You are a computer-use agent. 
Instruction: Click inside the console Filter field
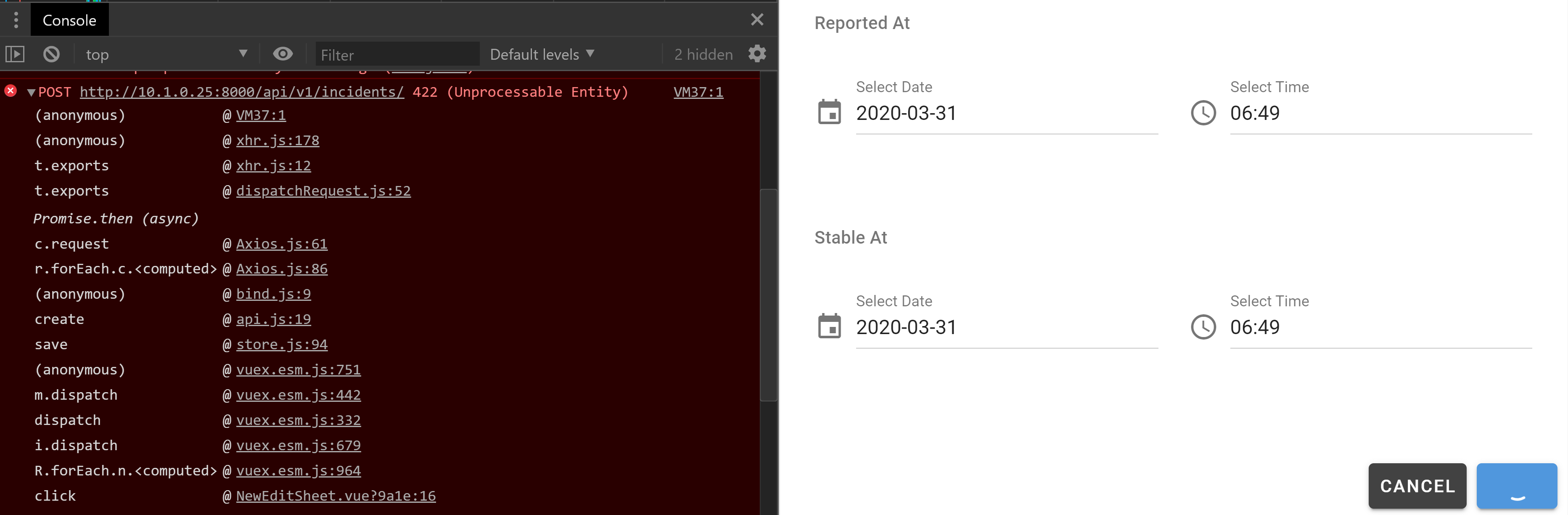click(x=396, y=54)
